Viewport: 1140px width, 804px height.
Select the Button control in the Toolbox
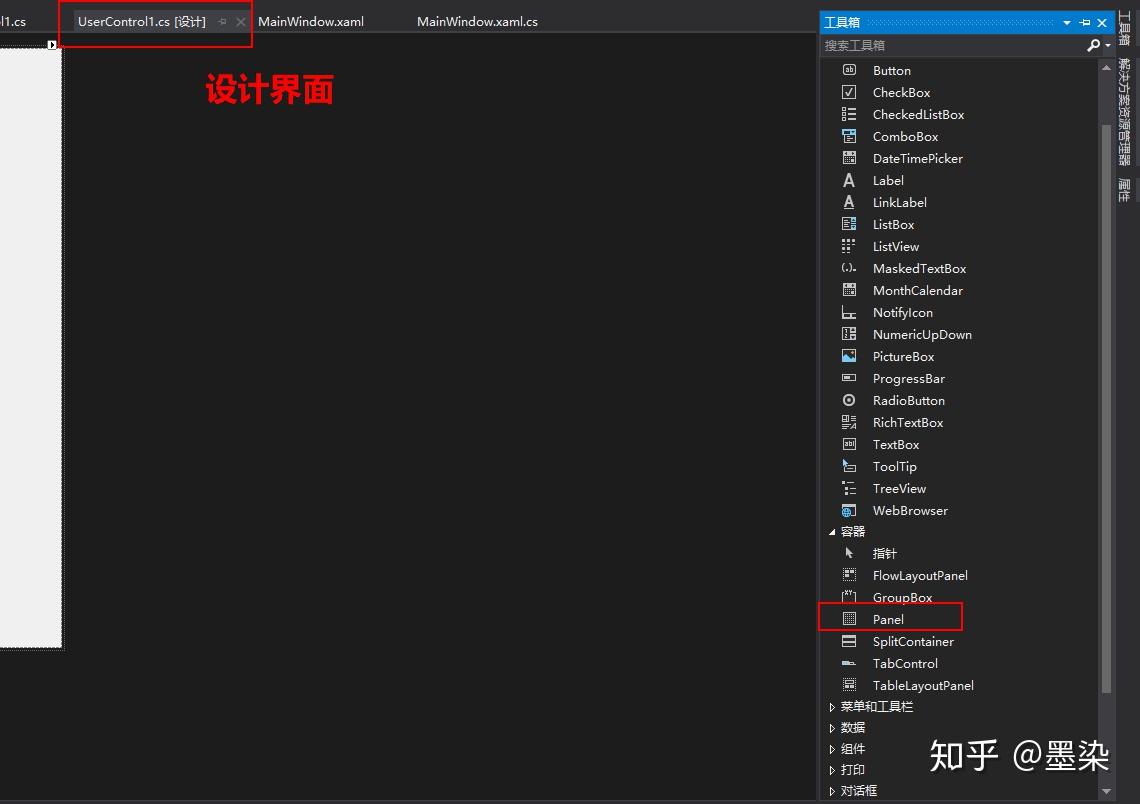[x=890, y=70]
